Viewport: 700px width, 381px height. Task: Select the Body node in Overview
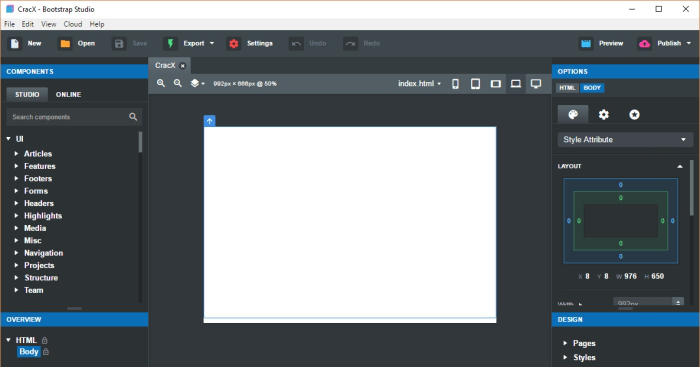29,352
